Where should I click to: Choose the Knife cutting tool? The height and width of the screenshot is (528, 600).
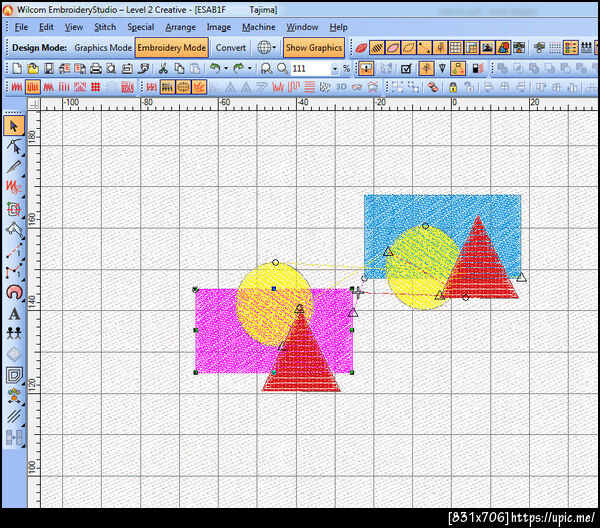point(14,168)
